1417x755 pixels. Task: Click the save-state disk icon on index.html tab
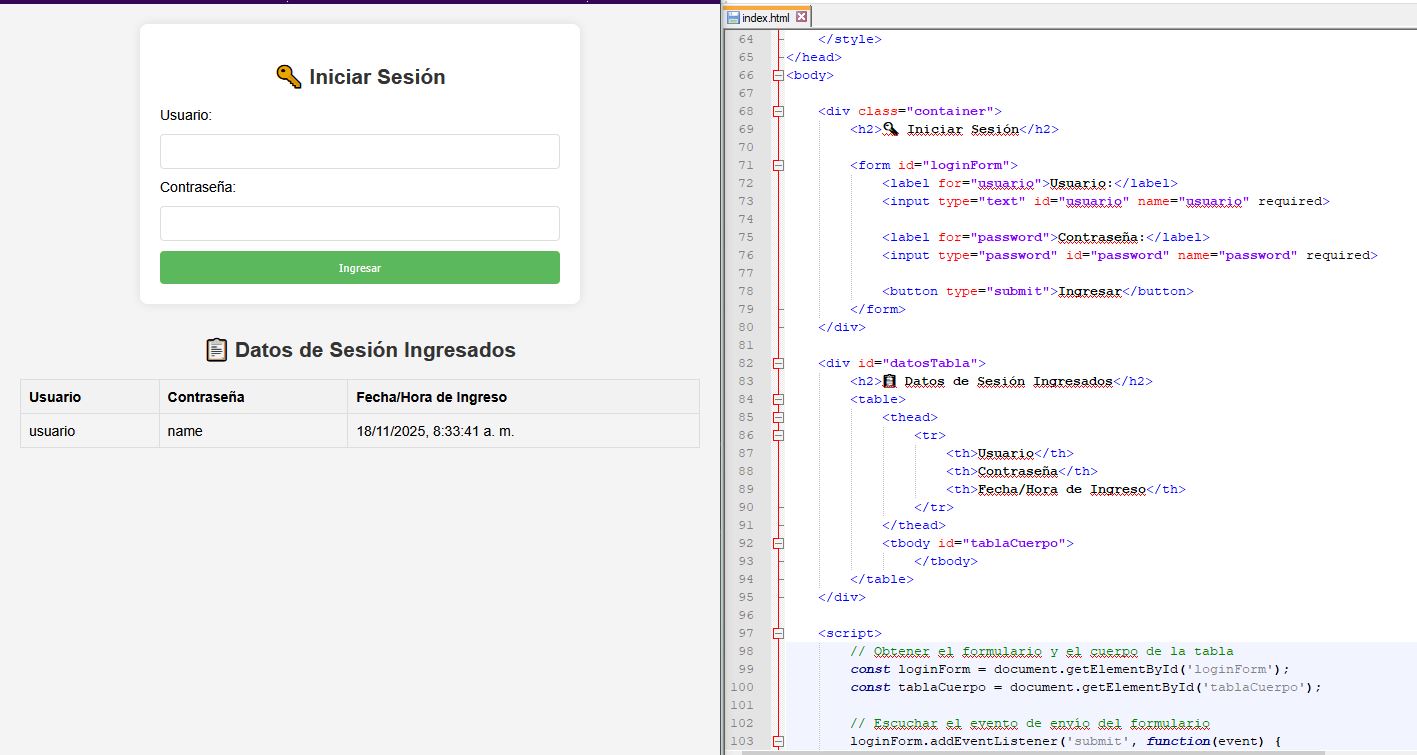pos(733,18)
